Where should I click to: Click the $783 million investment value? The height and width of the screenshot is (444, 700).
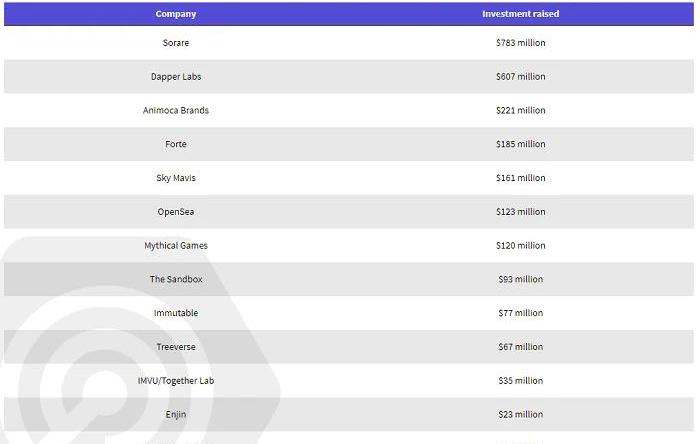[x=520, y=43]
